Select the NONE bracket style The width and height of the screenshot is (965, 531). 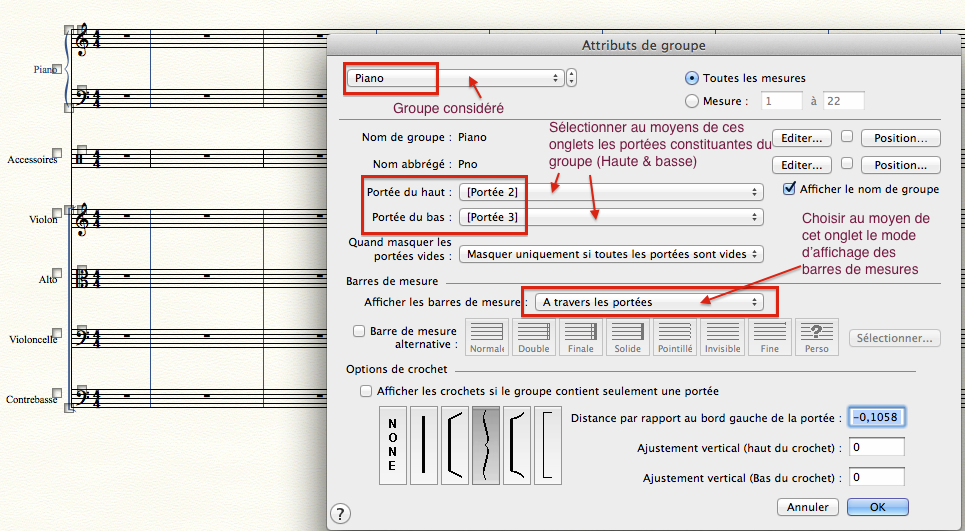point(392,445)
